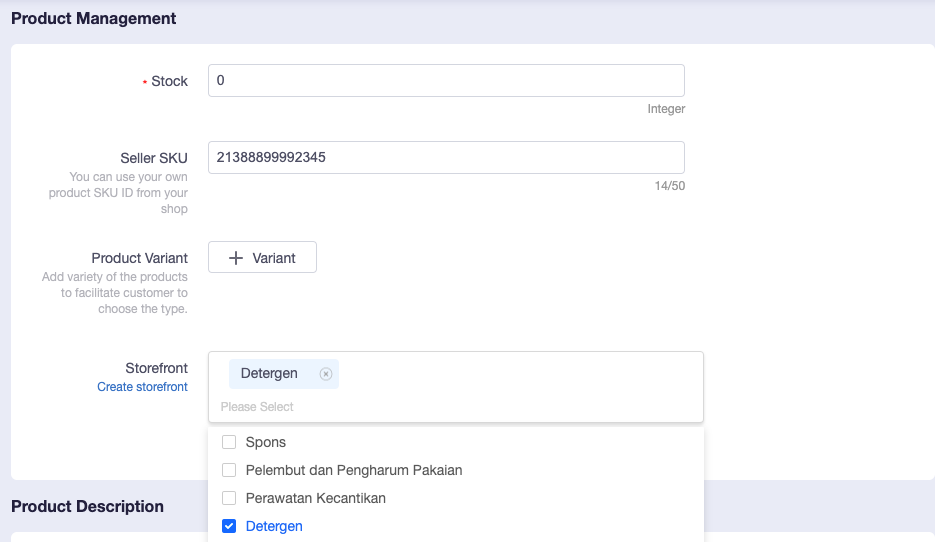This screenshot has width=935, height=542.
Task: Click the Seller SKU field label
Action: coord(154,158)
